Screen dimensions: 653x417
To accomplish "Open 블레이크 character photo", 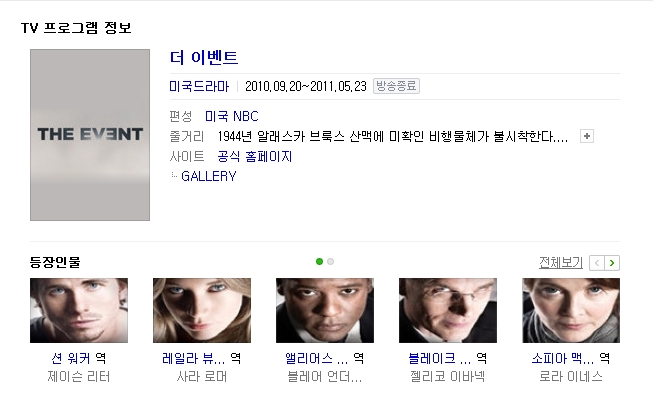I will pos(448,311).
